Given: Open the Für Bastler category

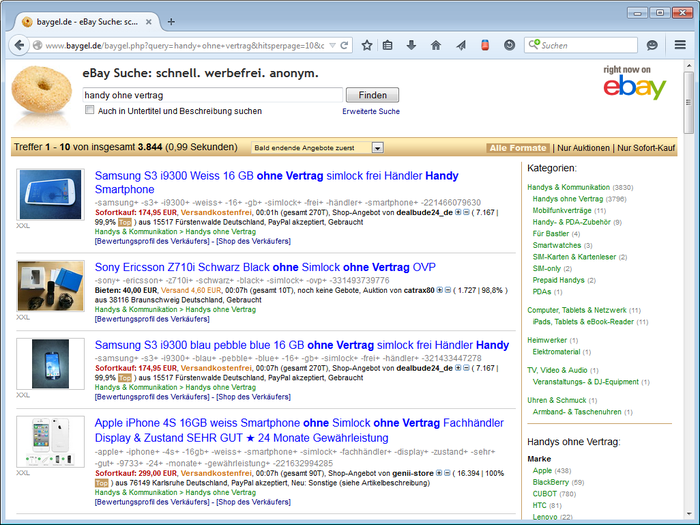Looking at the screenshot, I should coord(550,233).
